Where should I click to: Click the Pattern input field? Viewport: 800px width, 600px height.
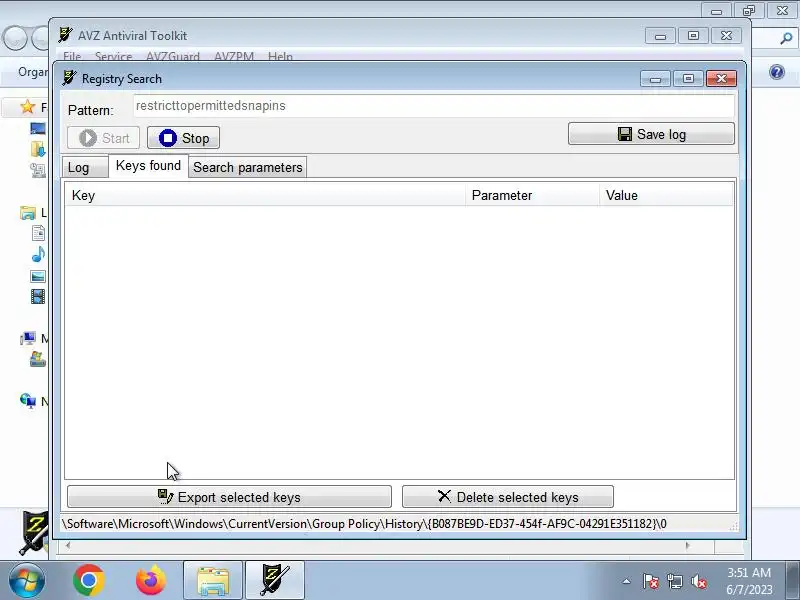point(434,106)
